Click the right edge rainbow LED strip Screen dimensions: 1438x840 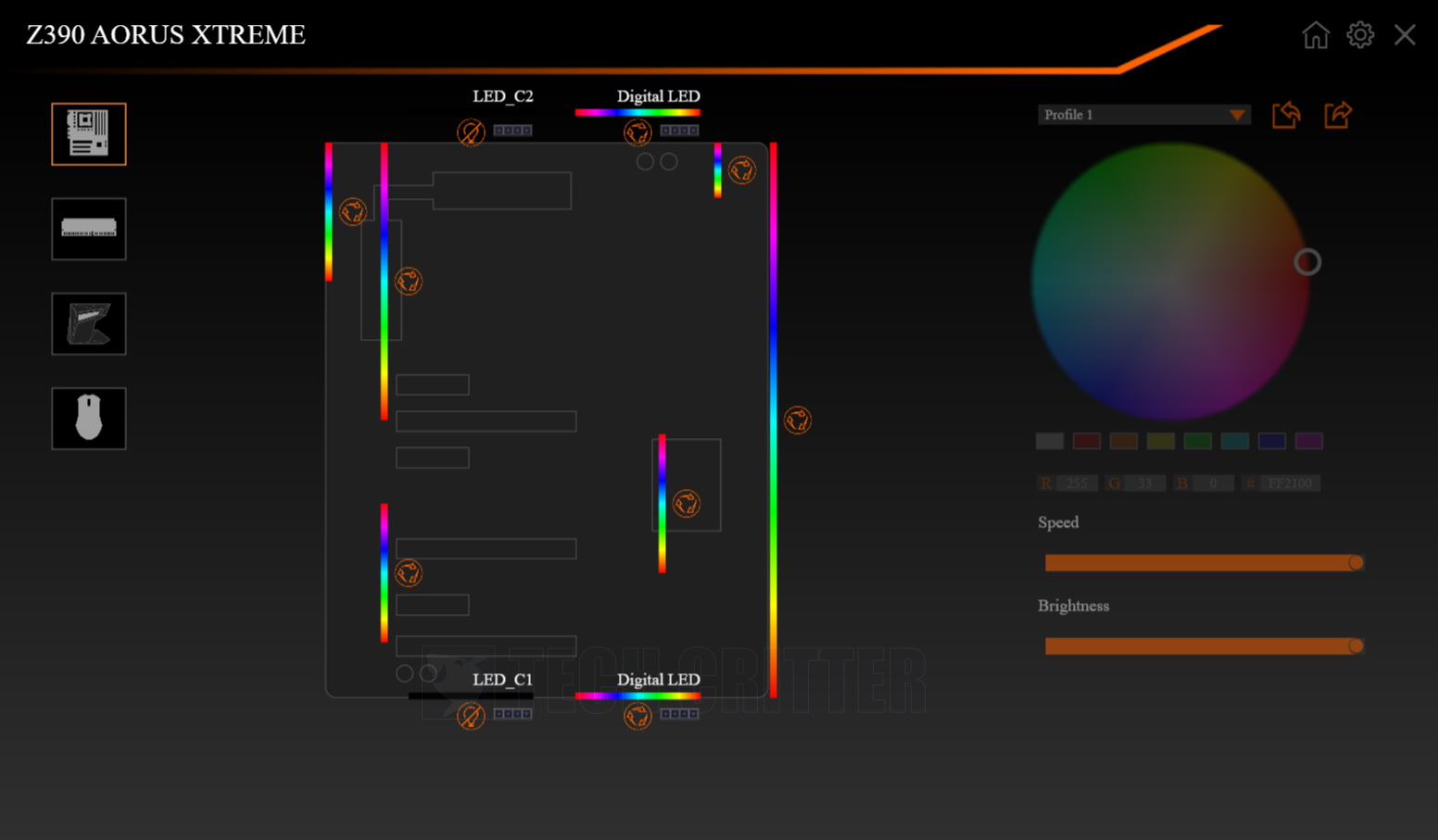tap(774, 420)
